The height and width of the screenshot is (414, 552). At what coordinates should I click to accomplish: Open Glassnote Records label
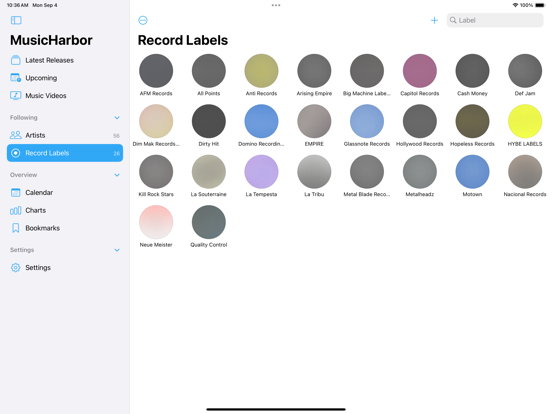click(367, 121)
